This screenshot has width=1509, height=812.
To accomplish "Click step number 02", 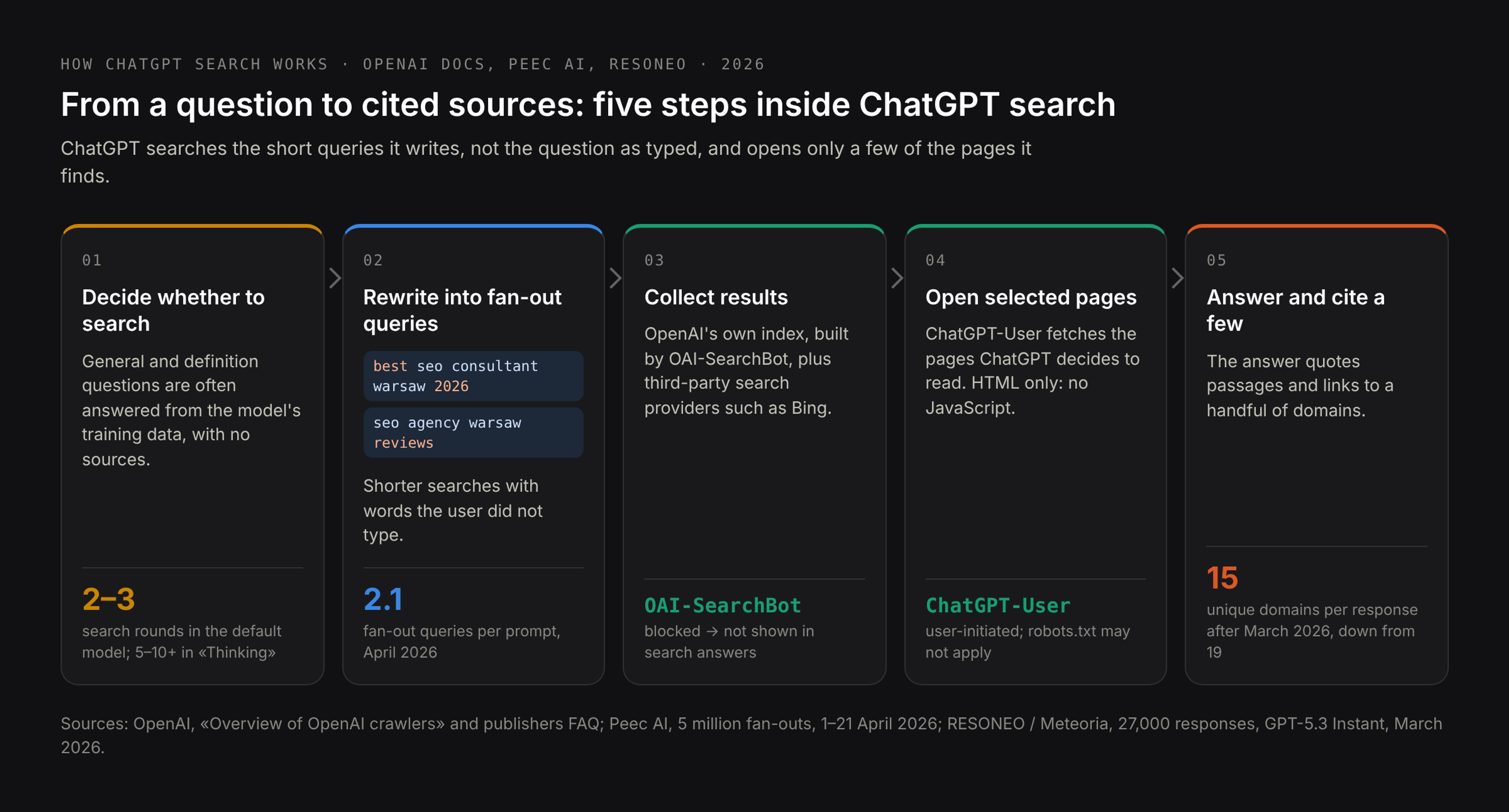I will point(373,260).
